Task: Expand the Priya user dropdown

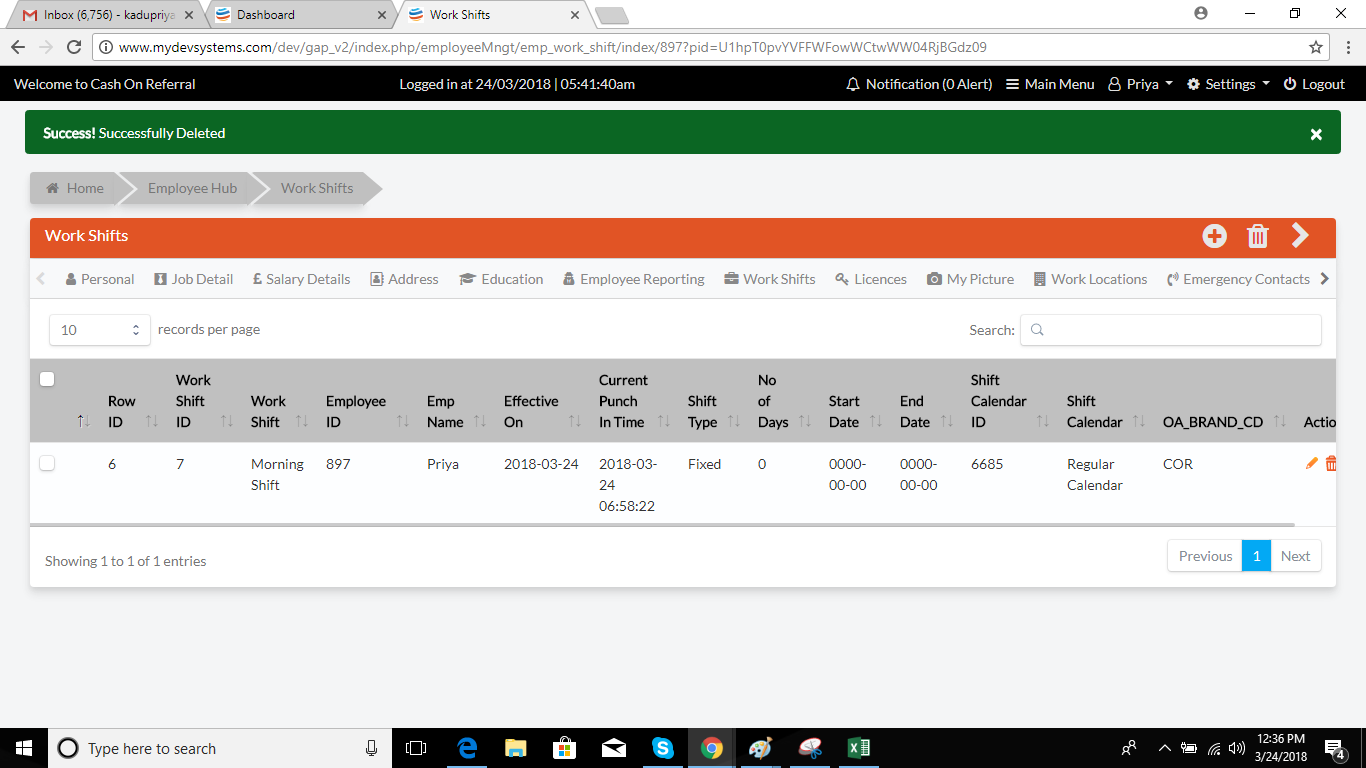Action: [1141, 84]
